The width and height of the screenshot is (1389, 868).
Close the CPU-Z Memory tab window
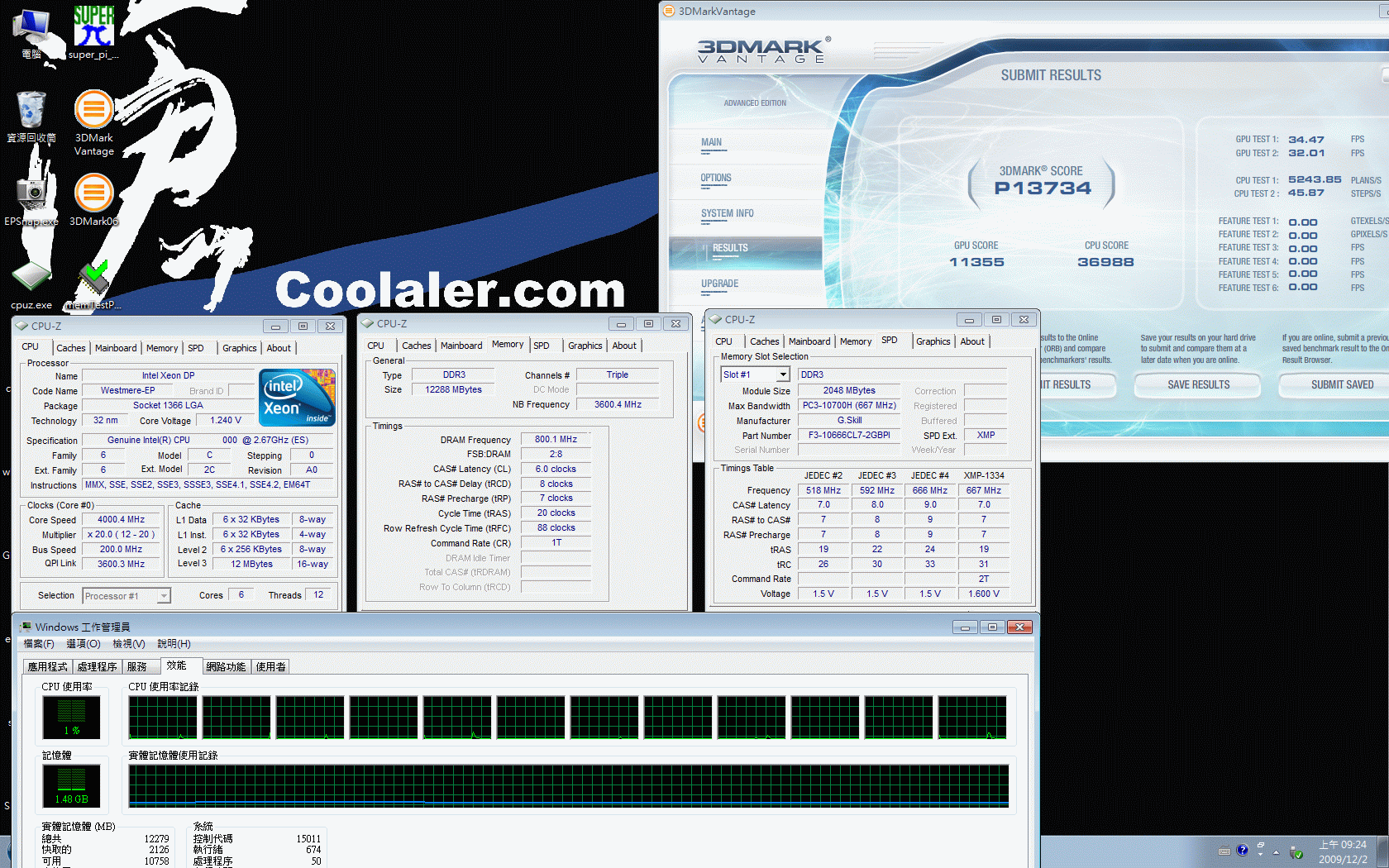point(675,324)
